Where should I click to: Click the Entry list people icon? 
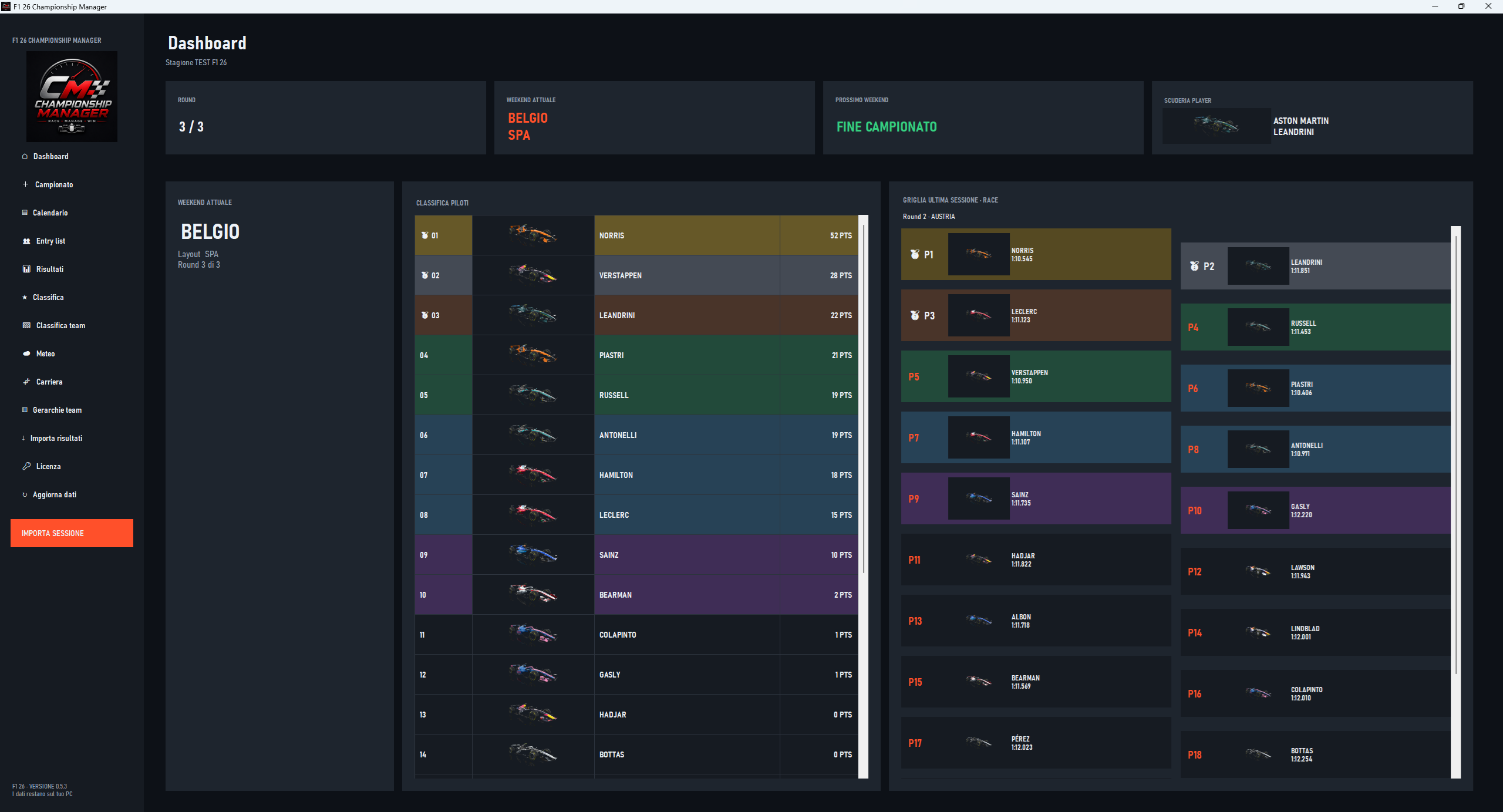click(26, 241)
